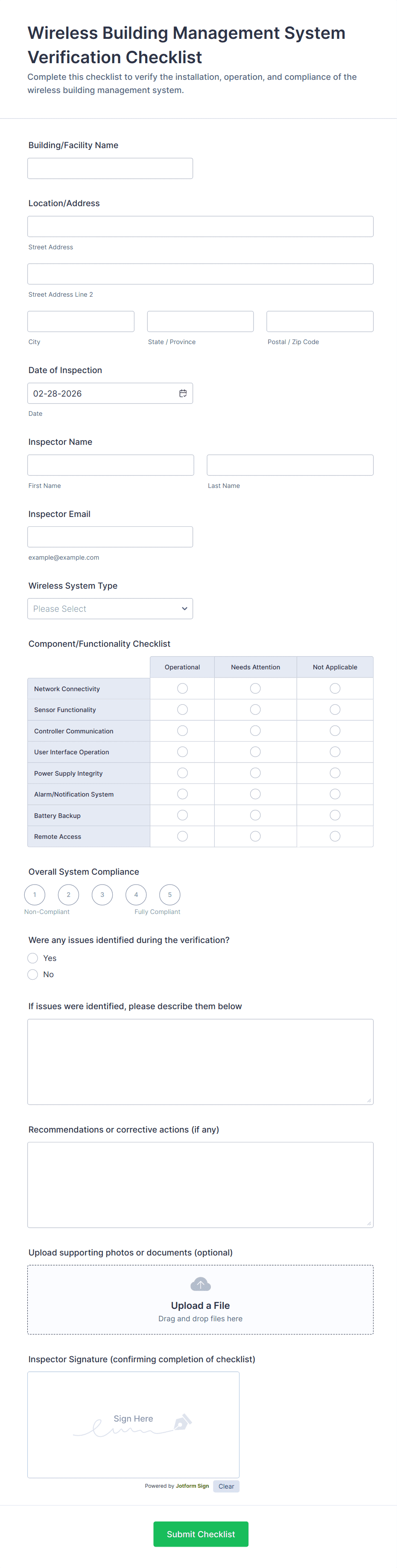Select Yes for issues identified

(33, 958)
